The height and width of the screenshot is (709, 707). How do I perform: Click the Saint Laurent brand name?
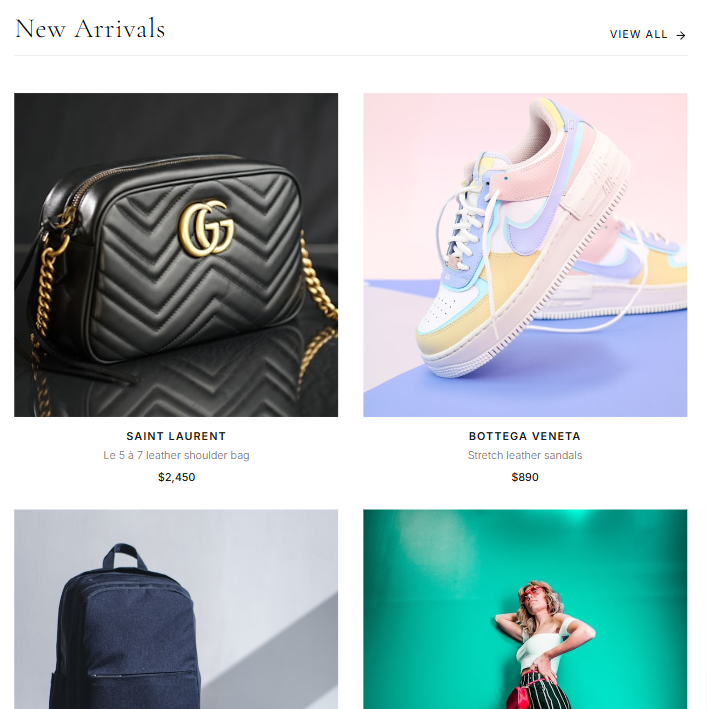(176, 436)
